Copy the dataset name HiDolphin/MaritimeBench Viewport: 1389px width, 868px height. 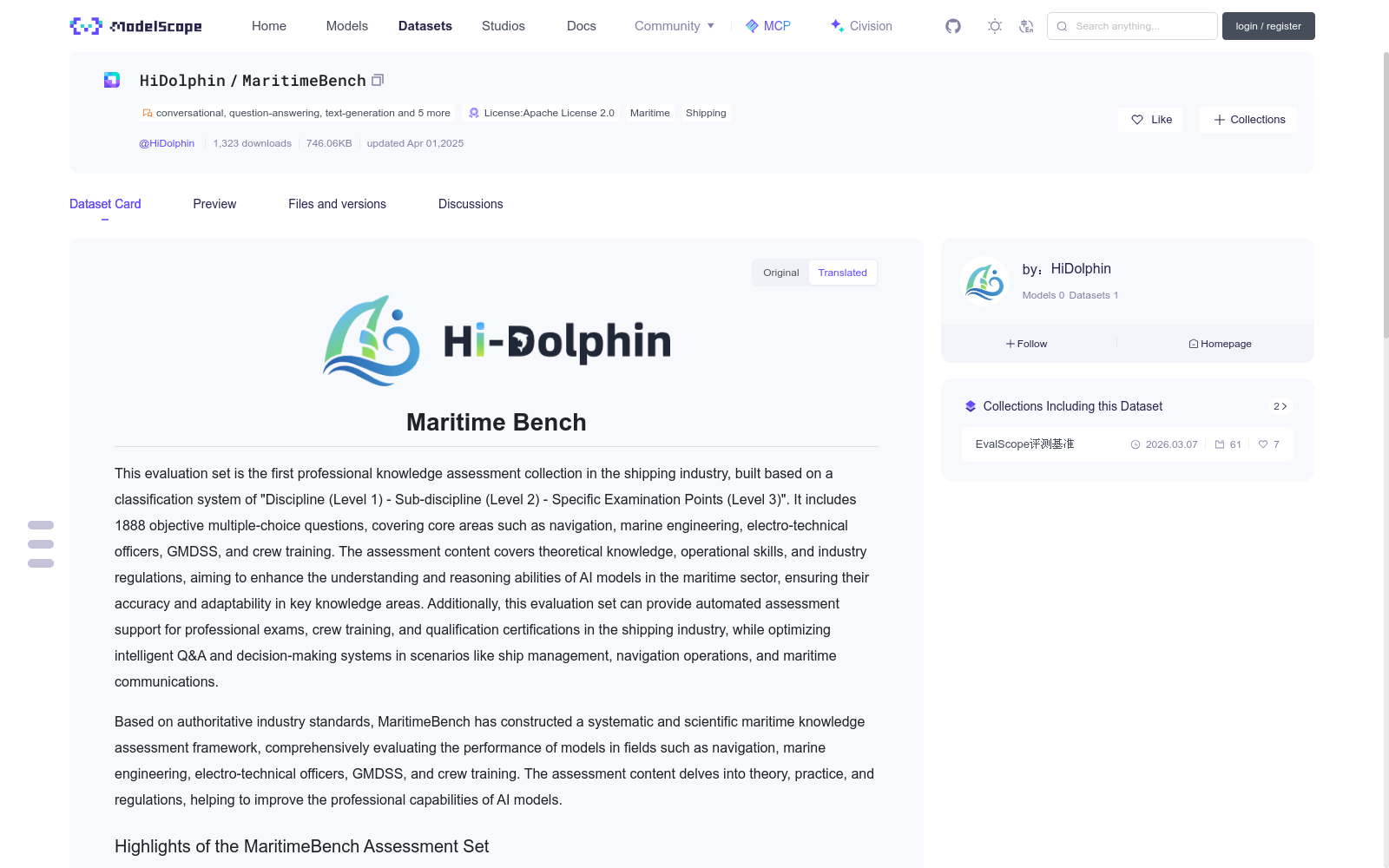[378, 81]
